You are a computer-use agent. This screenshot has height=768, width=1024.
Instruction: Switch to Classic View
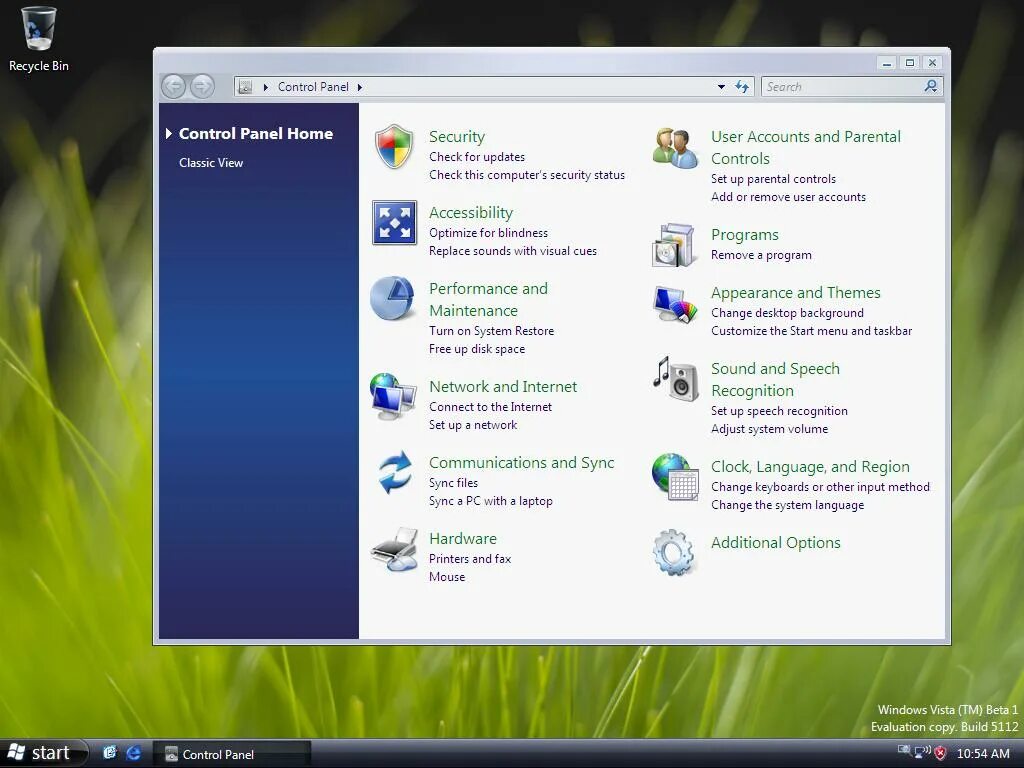[x=210, y=162]
